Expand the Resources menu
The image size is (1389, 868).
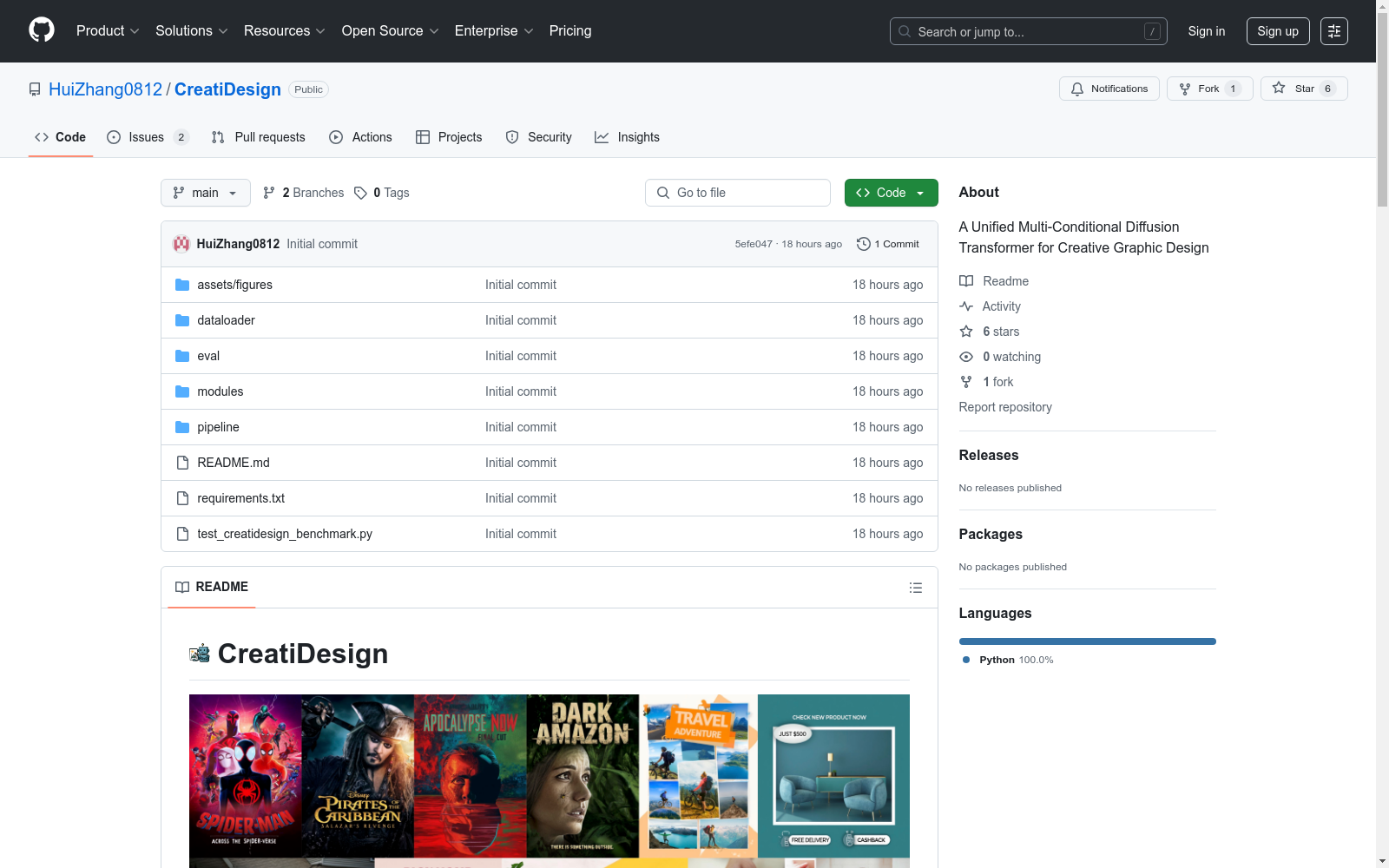click(285, 30)
